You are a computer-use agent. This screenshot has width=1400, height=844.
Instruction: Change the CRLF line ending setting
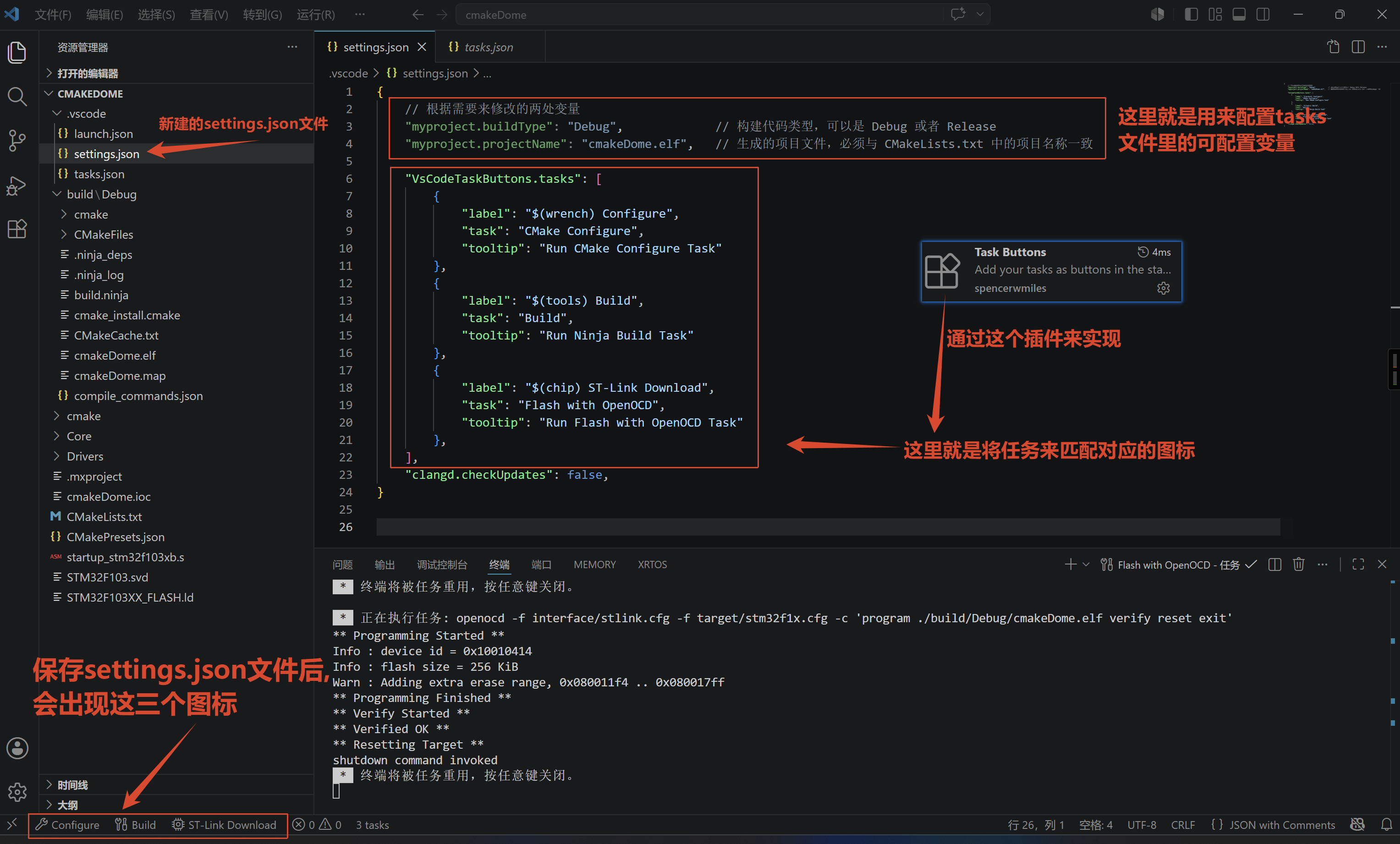click(x=1183, y=825)
